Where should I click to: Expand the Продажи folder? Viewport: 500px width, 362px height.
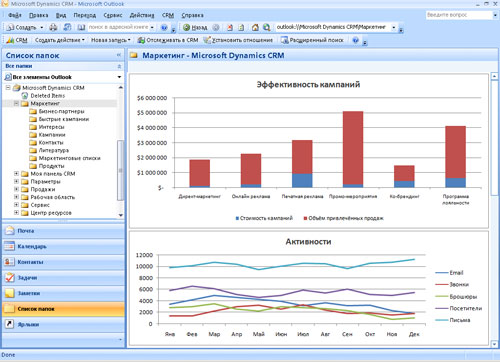coord(16,189)
